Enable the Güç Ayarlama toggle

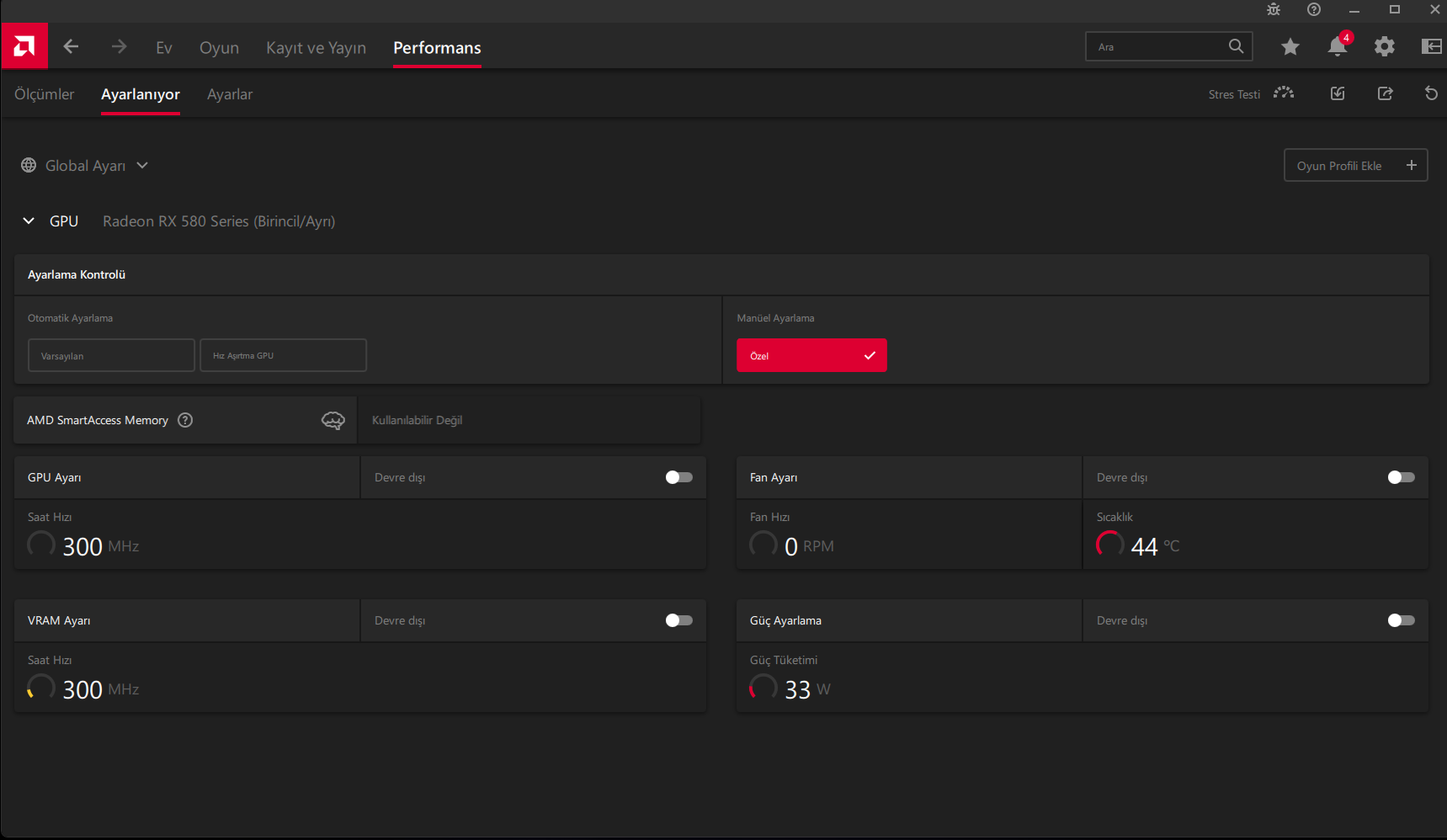click(1402, 620)
